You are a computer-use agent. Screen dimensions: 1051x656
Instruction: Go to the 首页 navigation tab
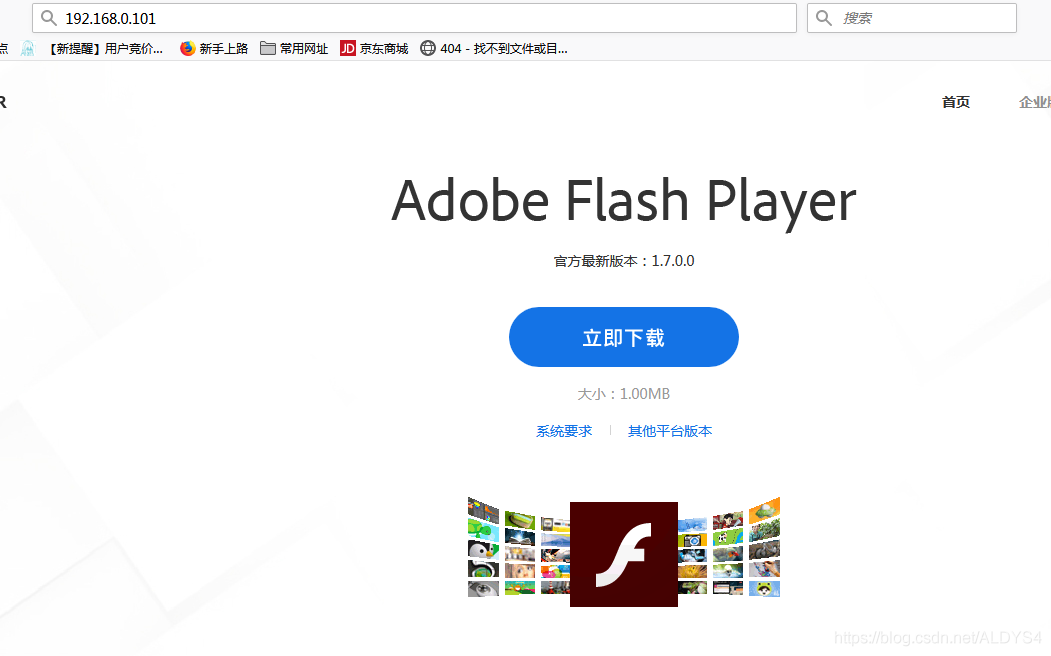956,102
